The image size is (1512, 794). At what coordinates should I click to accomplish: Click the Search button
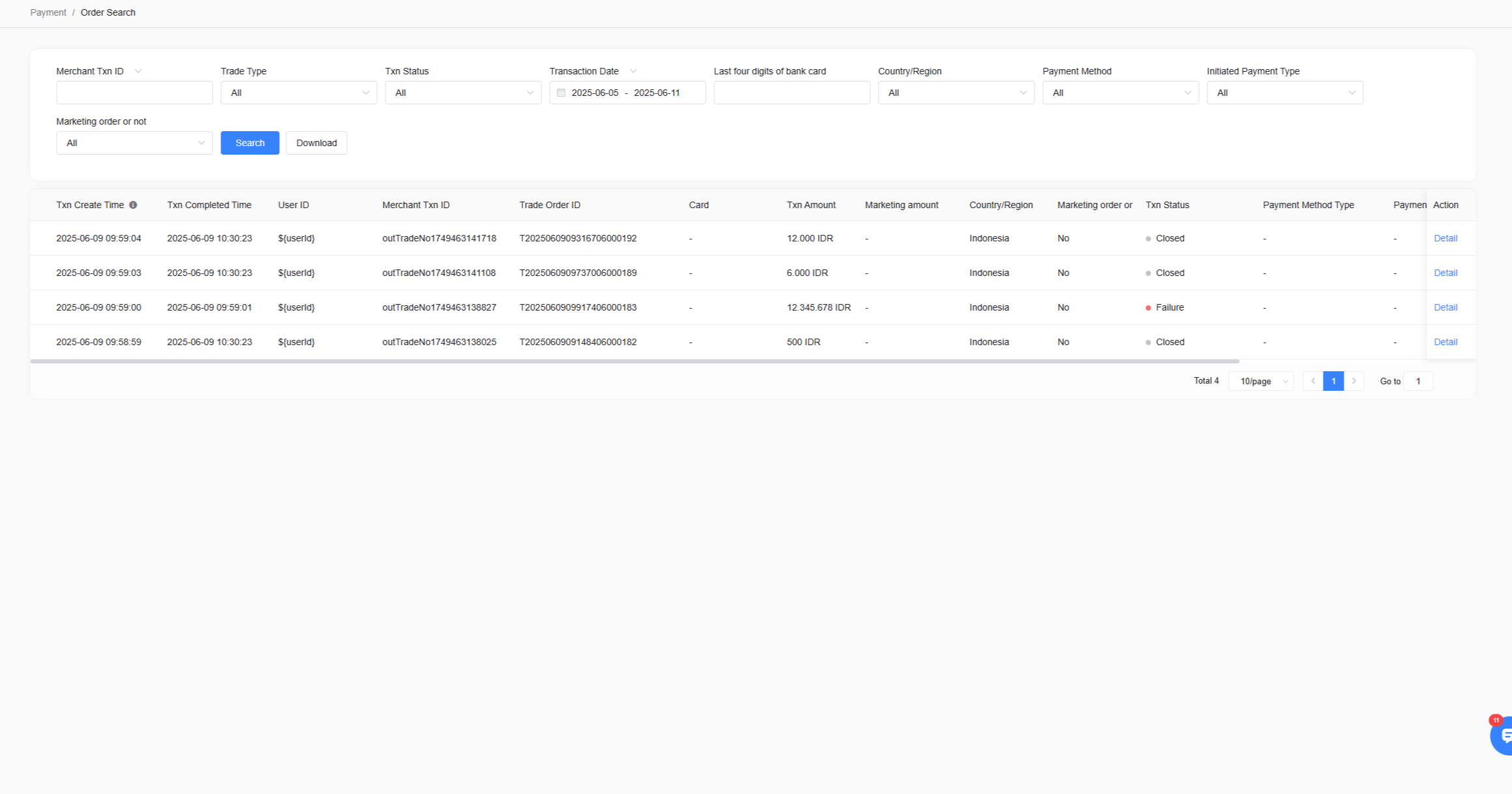click(x=250, y=143)
